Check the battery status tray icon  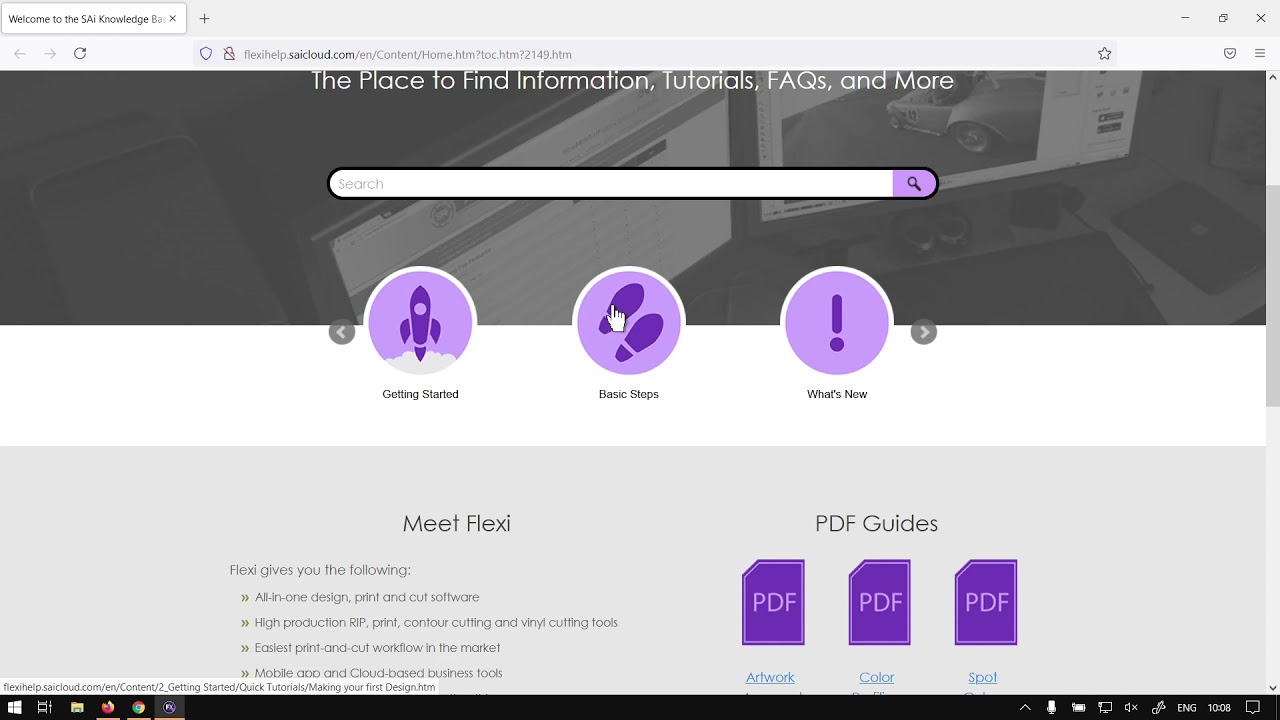click(x=1078, y=707)
